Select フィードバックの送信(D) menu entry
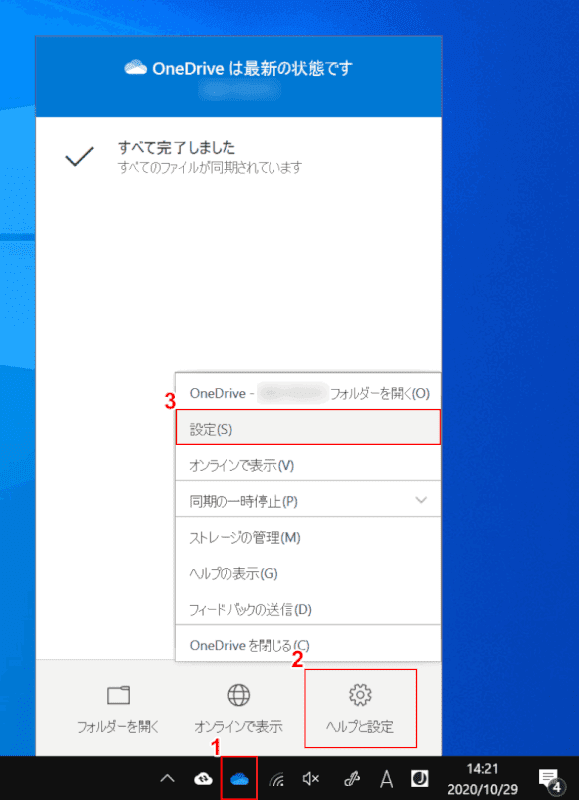The image size is (579, 800). 308,609
